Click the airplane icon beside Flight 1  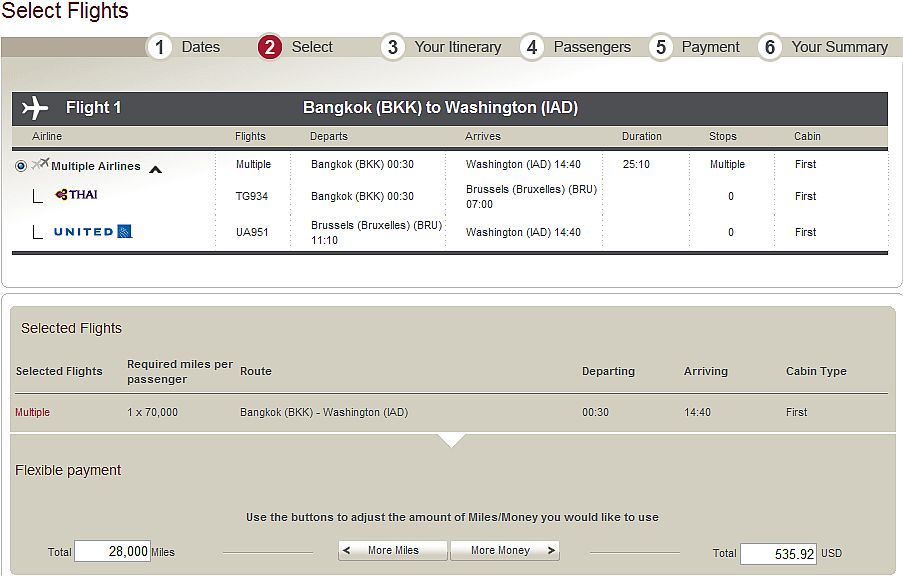[x=35, y=108]
